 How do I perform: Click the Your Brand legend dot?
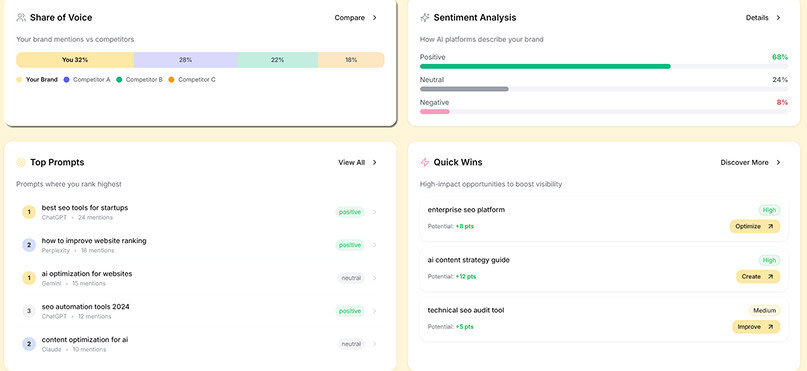pos(19,80)
